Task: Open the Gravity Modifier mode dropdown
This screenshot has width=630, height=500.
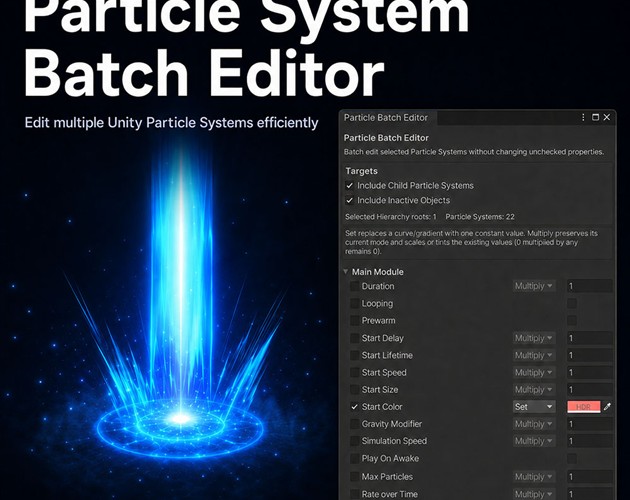Action: point(534,424)
